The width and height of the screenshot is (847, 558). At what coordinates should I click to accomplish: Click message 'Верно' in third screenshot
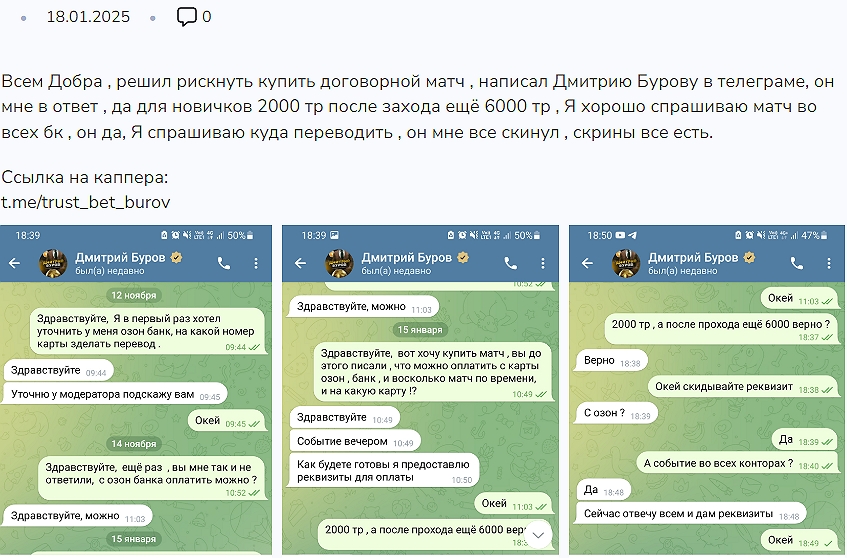click(x=611, y=361)
